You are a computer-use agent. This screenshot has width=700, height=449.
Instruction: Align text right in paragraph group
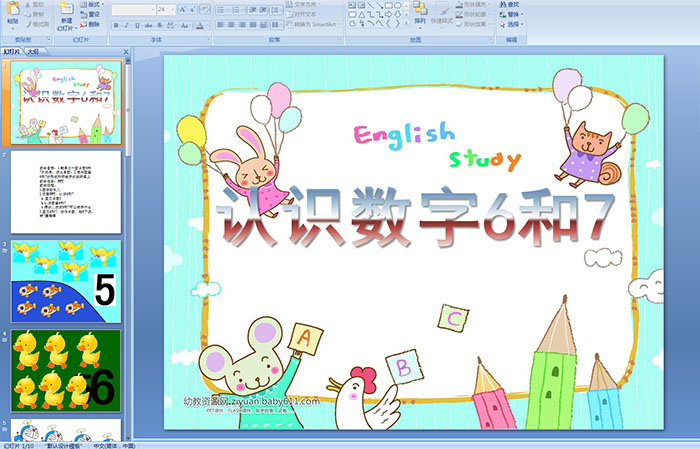(242, 25)
